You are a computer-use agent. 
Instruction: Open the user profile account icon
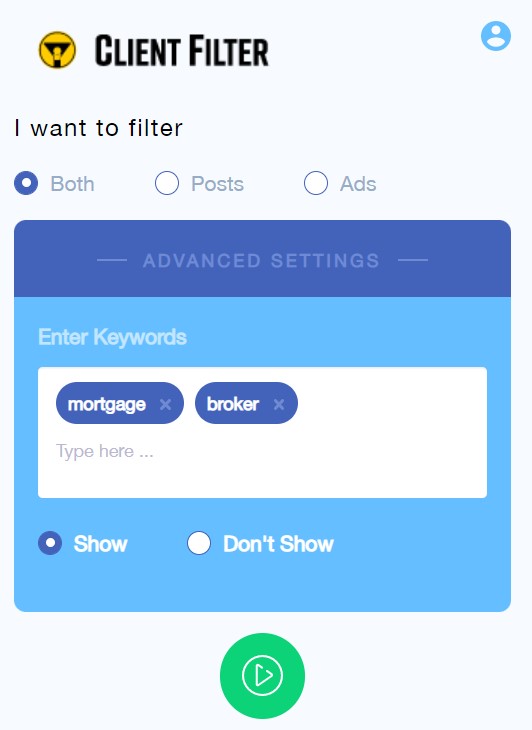click(x=496, y=36)
